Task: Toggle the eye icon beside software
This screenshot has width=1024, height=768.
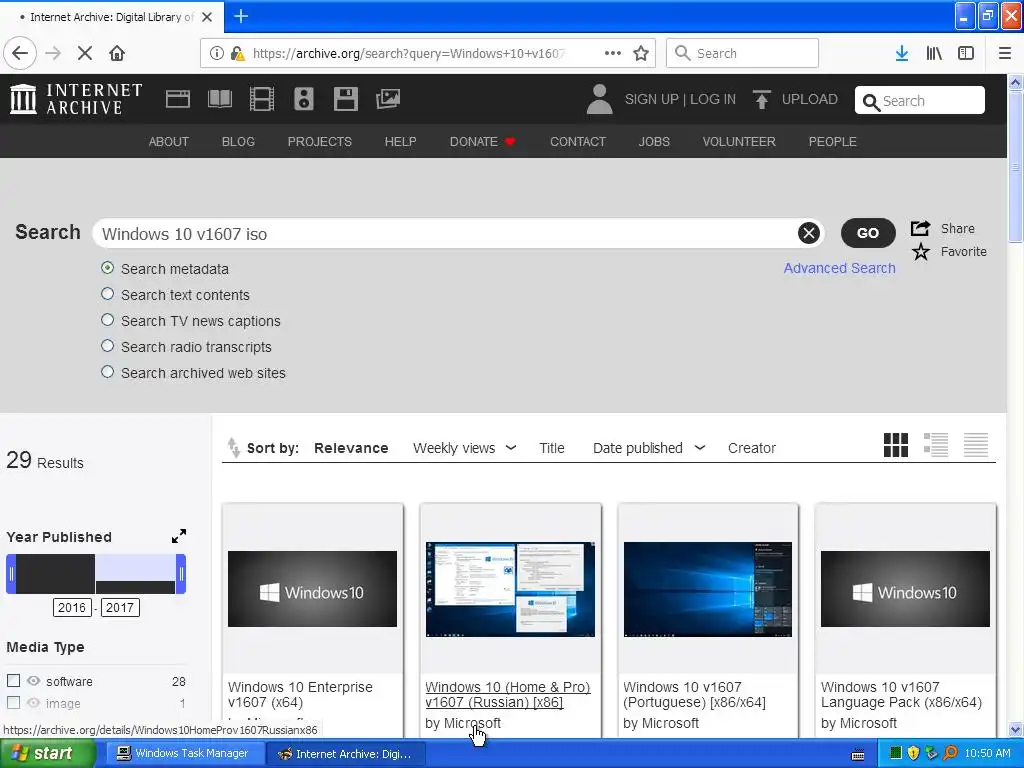Action: coord(33,680)
